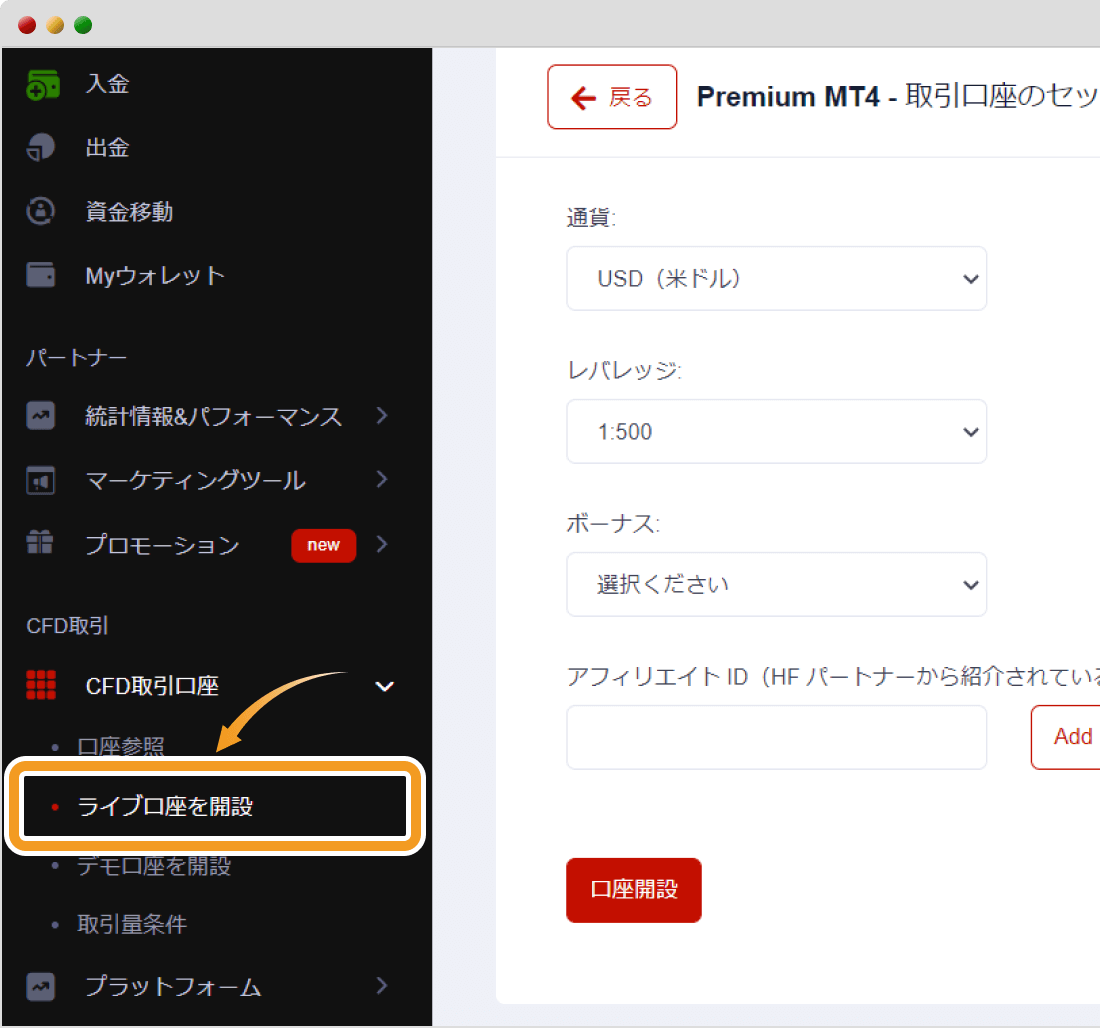Click the 統計情報&パフォーマンス chart icon

[41, 415]
